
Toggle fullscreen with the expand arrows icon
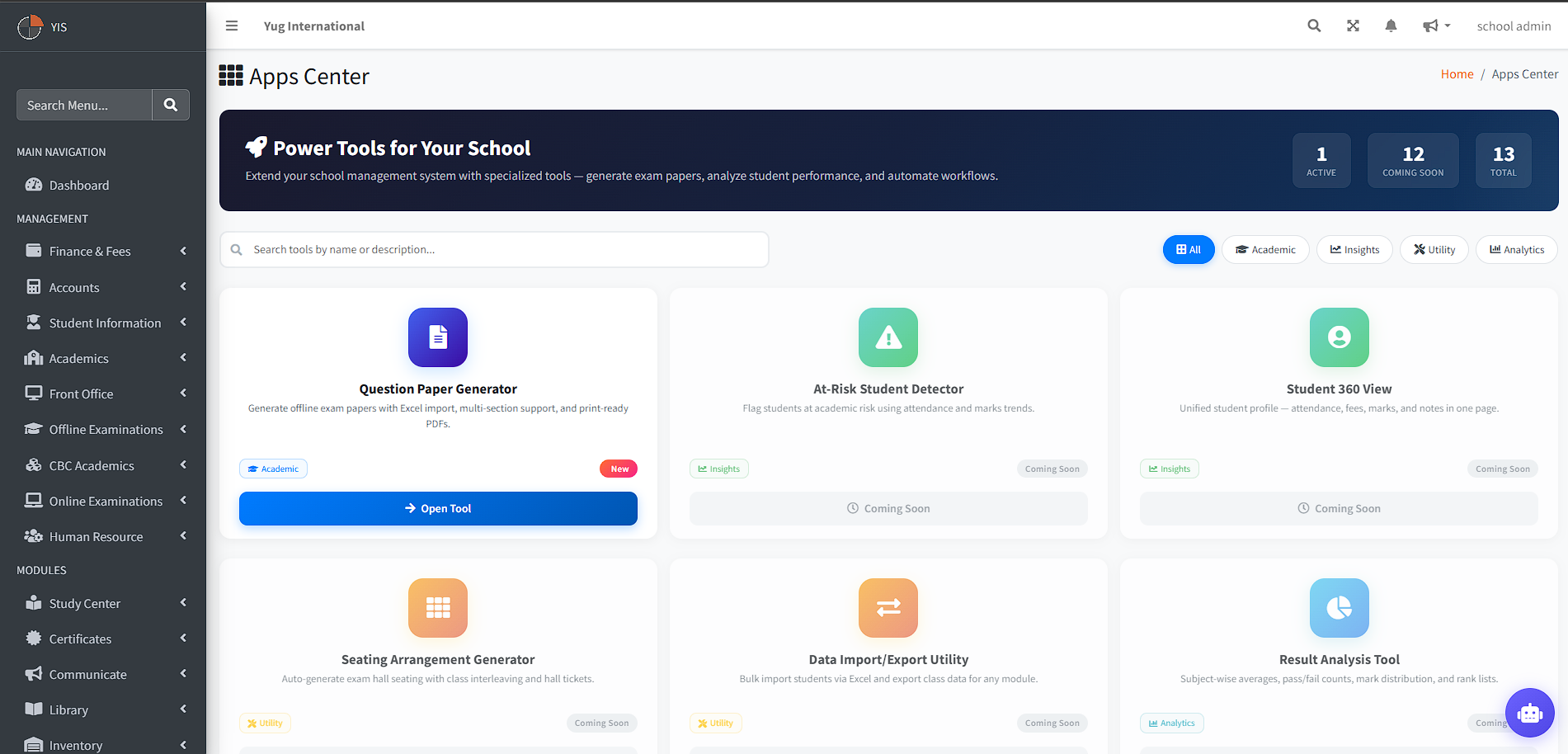pos(1353,26)
